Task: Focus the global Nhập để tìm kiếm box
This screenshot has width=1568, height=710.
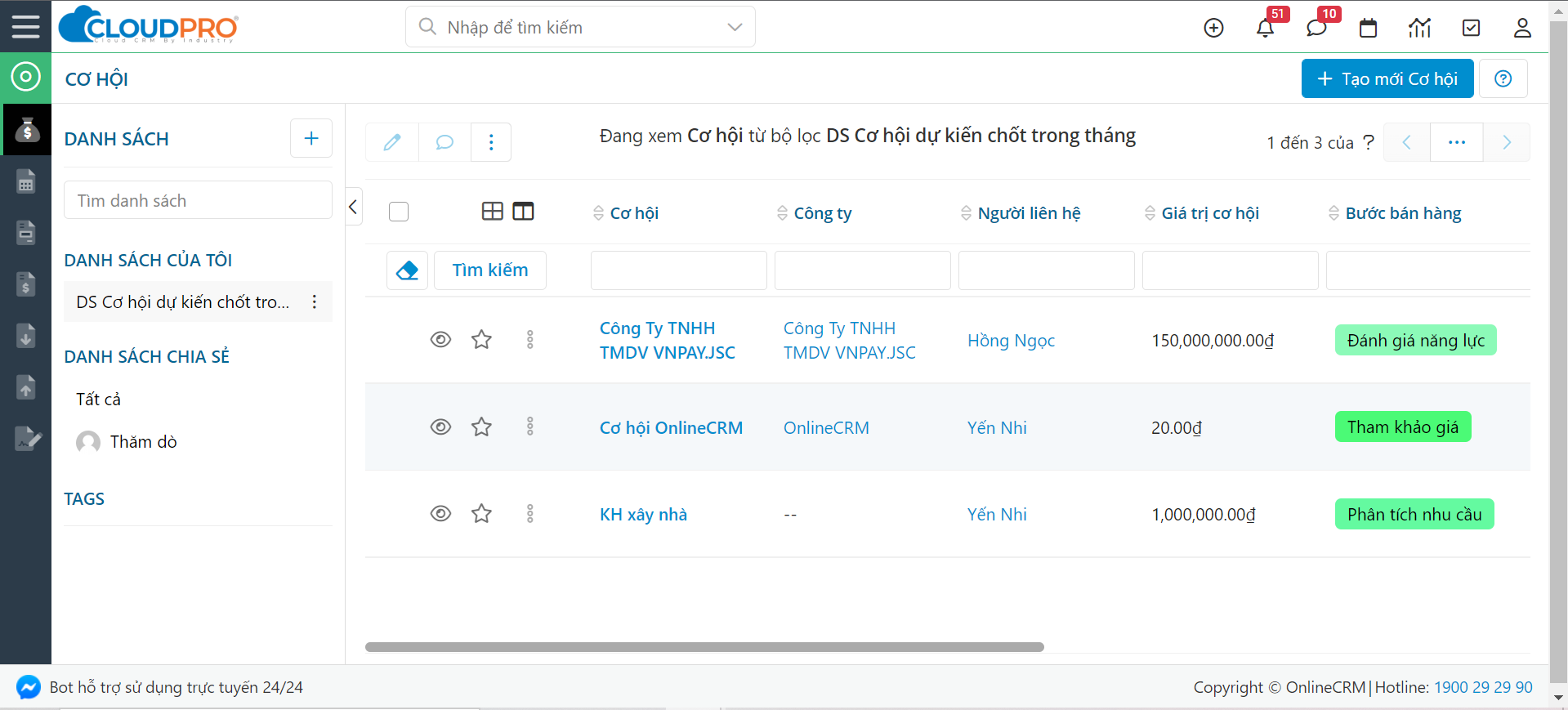Action: [x=580, y=27]
